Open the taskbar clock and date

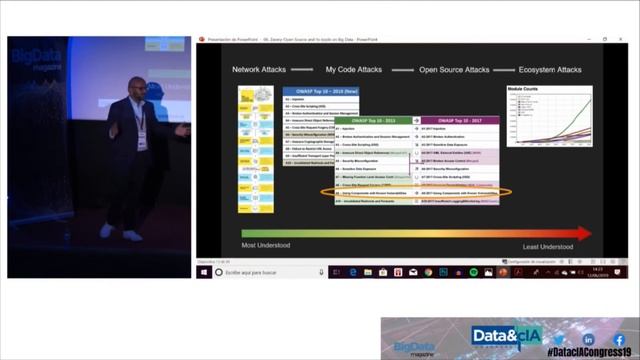pyautogui.click(x=598, y=272)
